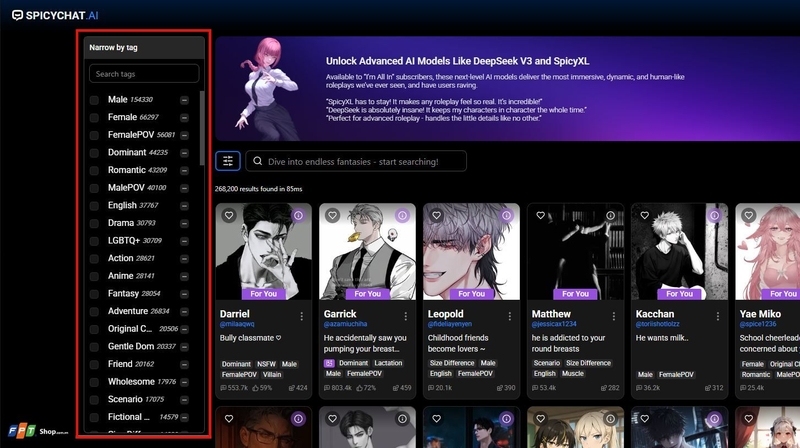Favorite the Kacchan card with heart icon
The image size is (800, 448).
(645, 215)
